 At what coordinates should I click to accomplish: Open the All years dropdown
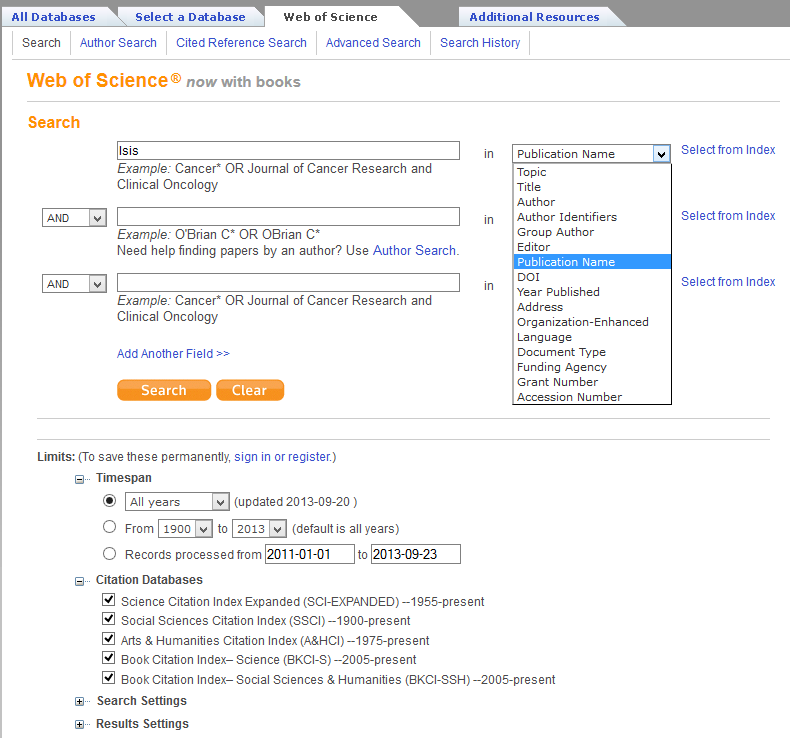pos(177,502)
